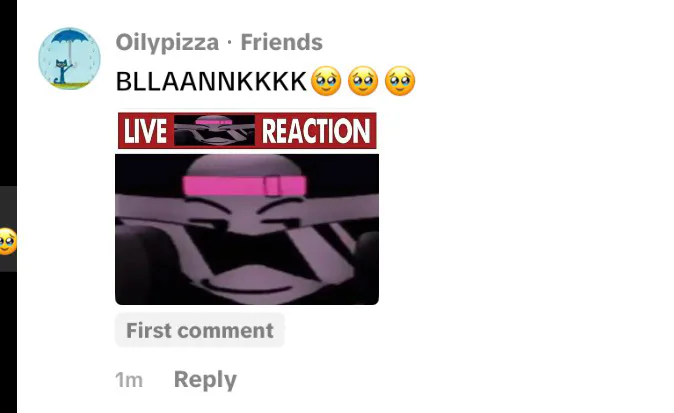Click the Friends label beside the username
Viewport: 674px width, 413px height.
pyautogui.click(x=282, y=42)
